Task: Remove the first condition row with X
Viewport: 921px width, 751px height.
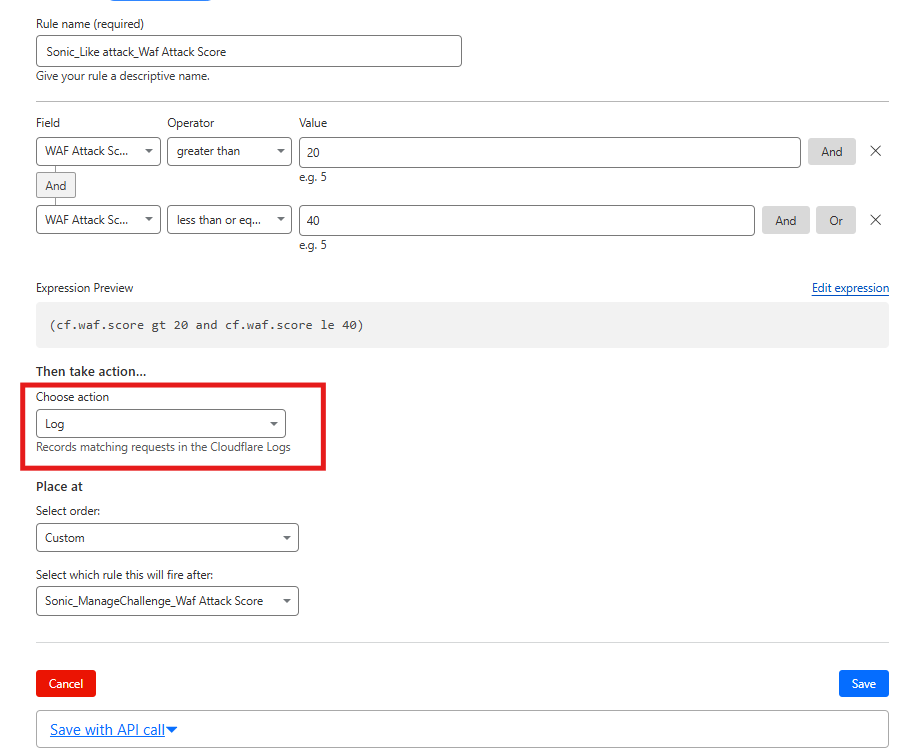Action: pos(875,151)
